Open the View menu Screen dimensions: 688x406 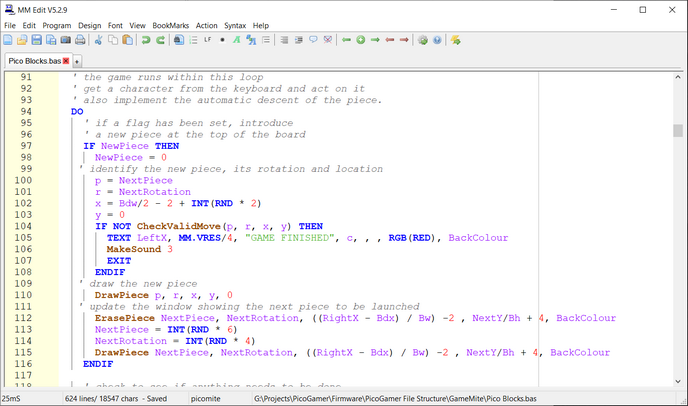point(137,25)
